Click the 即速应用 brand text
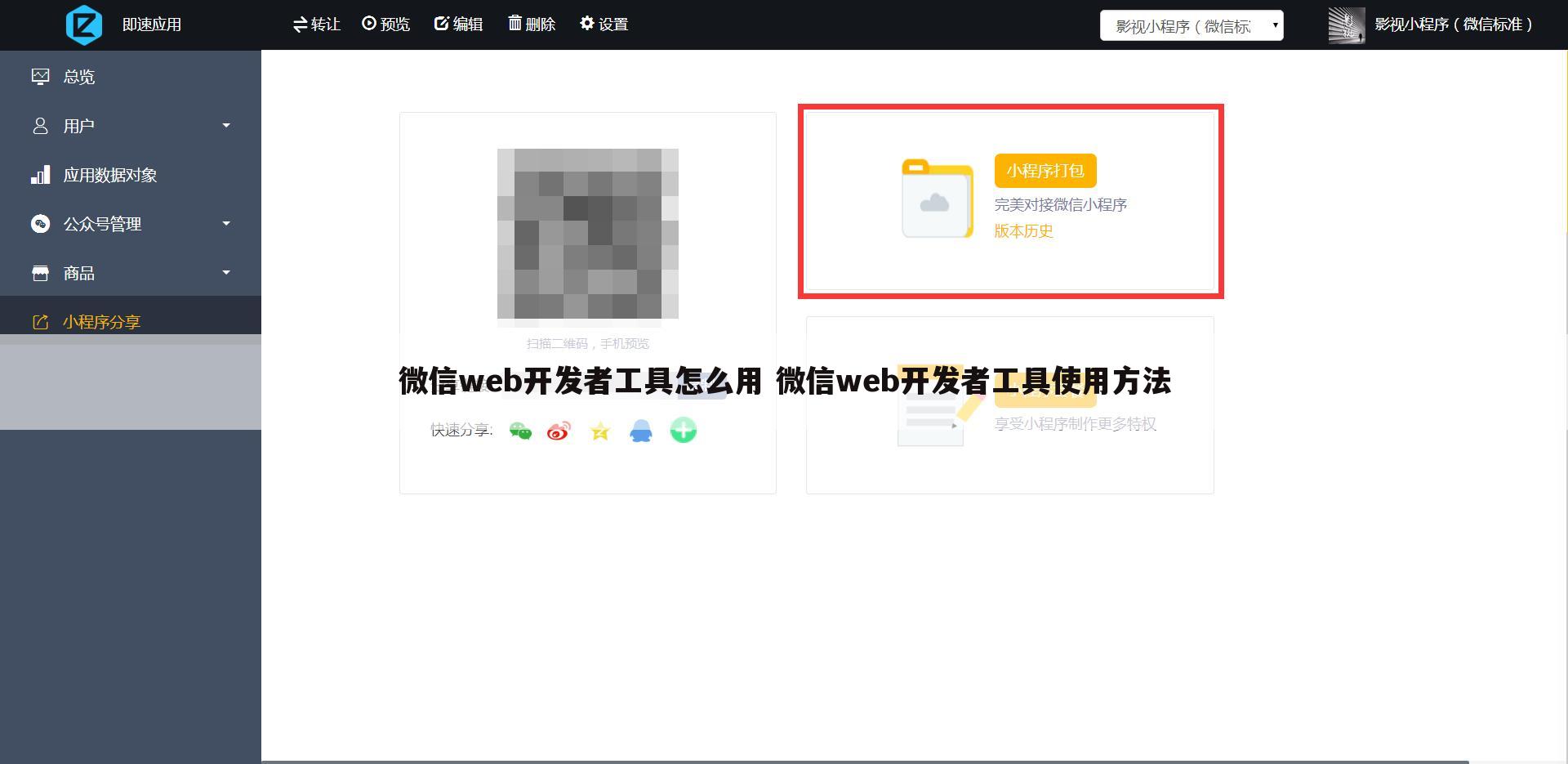 coord(152,25)
